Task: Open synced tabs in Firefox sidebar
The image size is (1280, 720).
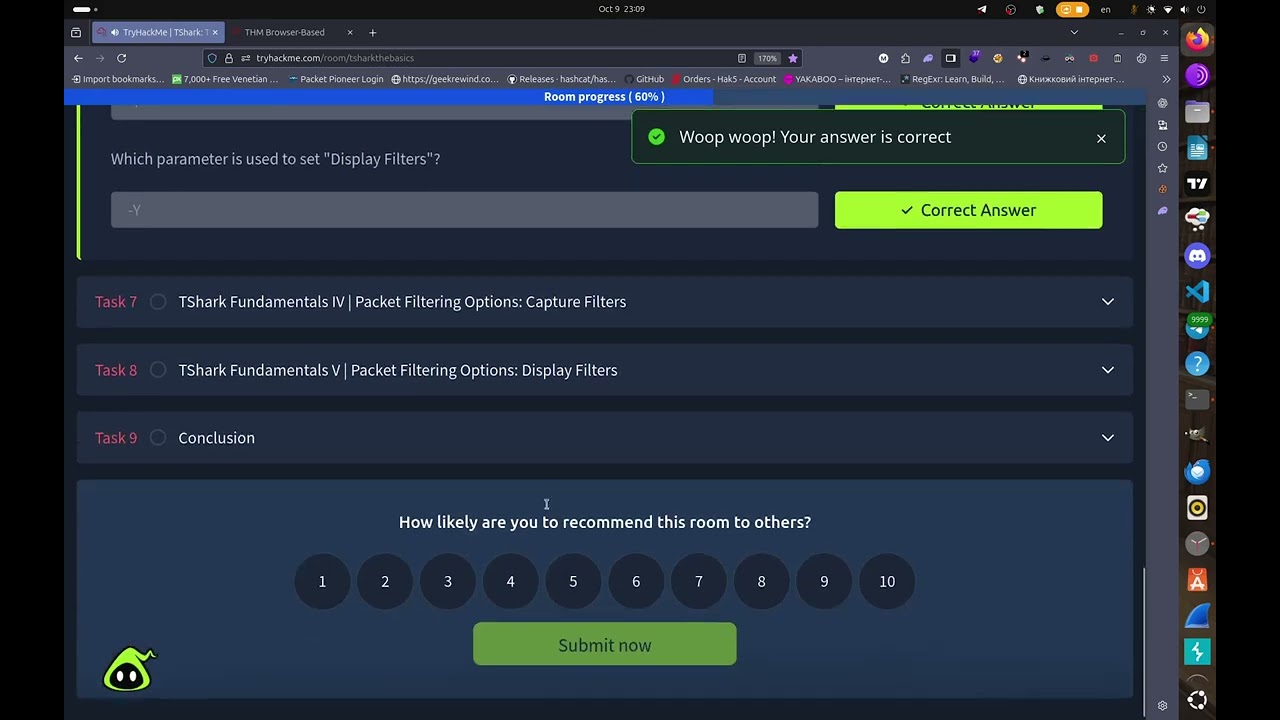Action: (x=1162, y=125)
